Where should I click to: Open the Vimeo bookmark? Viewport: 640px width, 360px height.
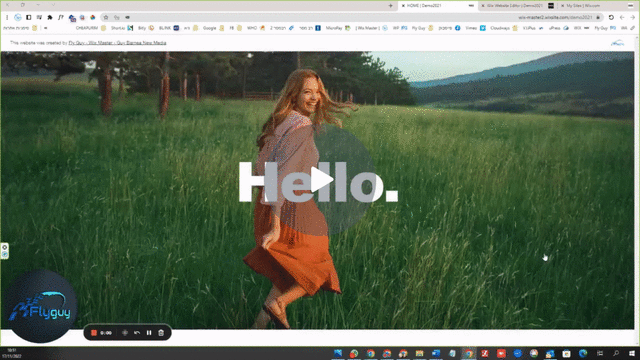pos(476,28)
